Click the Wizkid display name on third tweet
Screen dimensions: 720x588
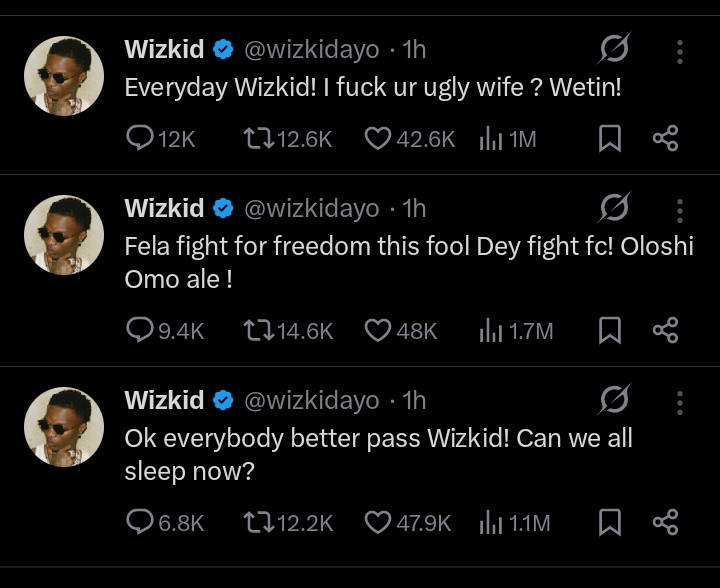coord(164,400)
